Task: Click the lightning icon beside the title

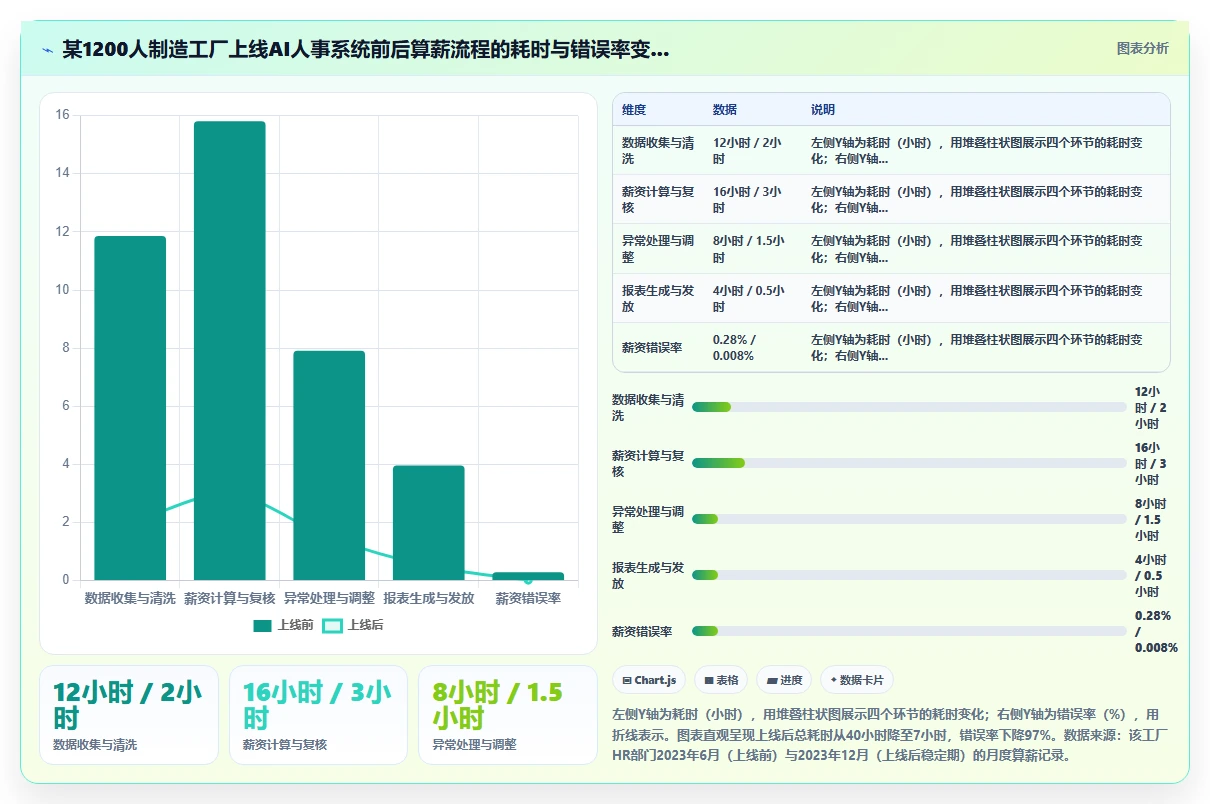Action: 47,50
